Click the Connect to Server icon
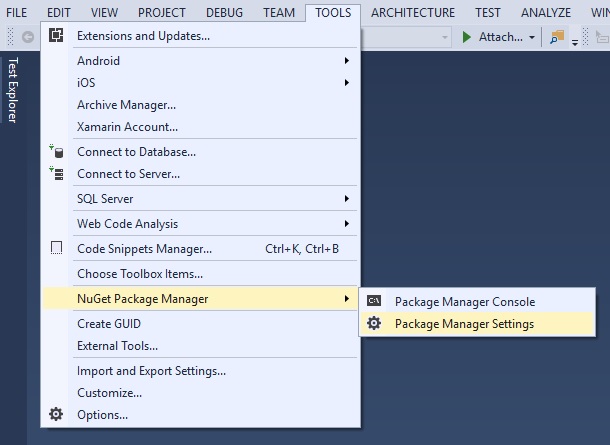Screen dimensions: 610x445 [x=57, y=174]
